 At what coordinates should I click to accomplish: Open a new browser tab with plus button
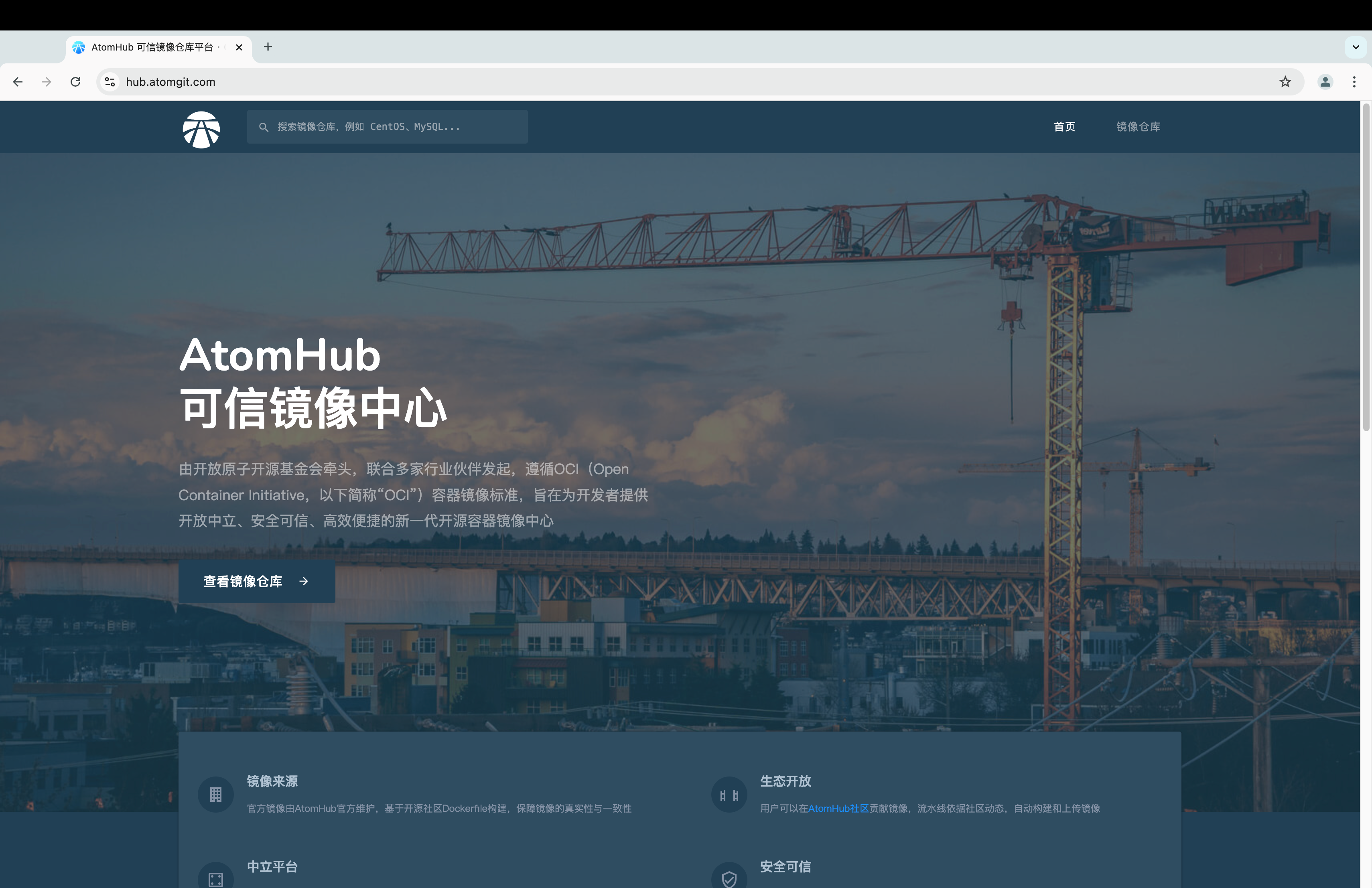click(x=268, y=47)
